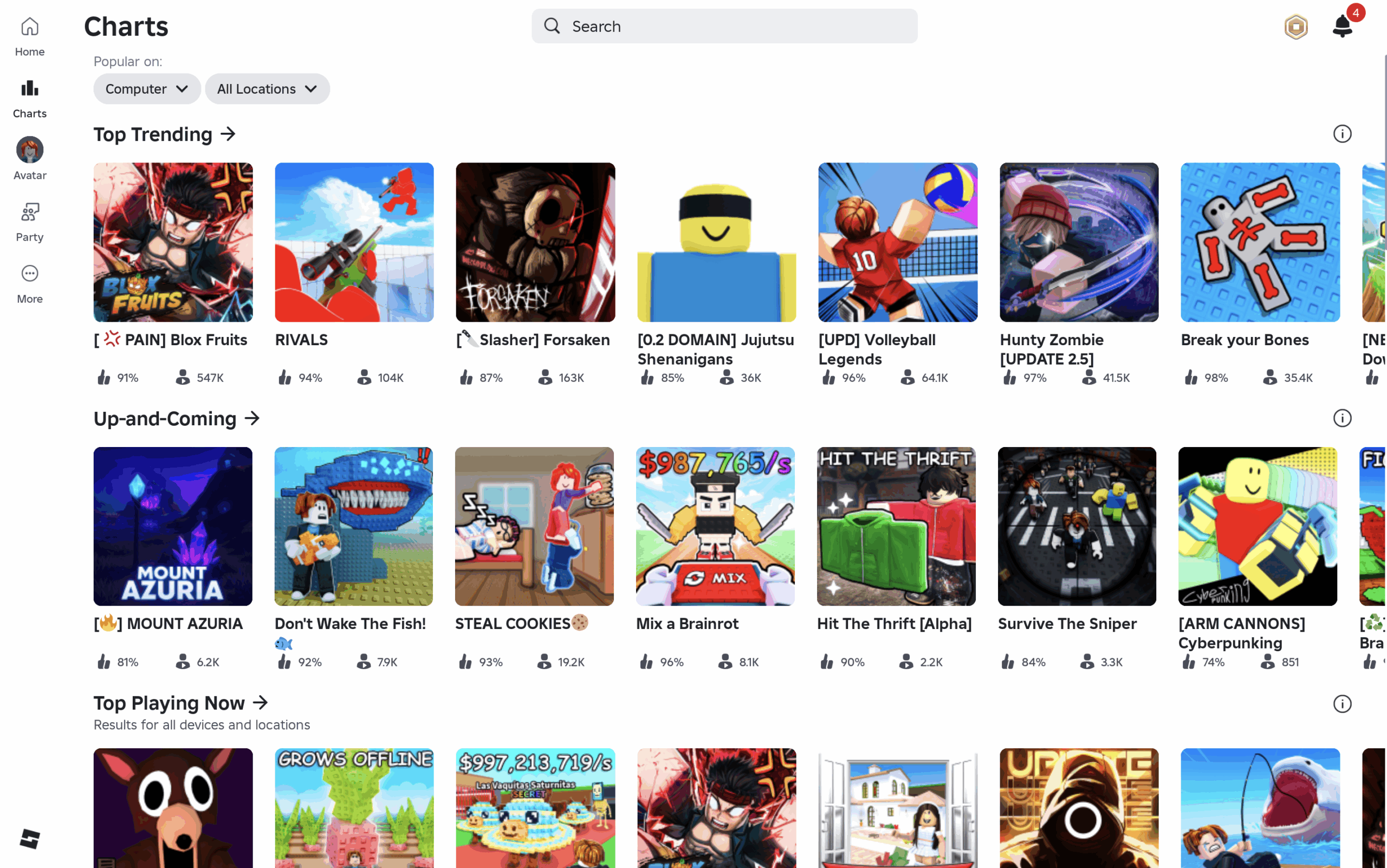Open Survive The Sniper thumbnail
1387x868 pixels.
click(x=1077, y=527)
